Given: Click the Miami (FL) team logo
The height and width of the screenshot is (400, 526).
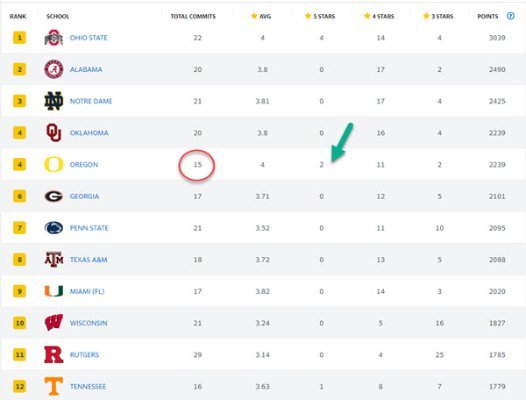Looking at the screenshot, I should coord(54,291).
